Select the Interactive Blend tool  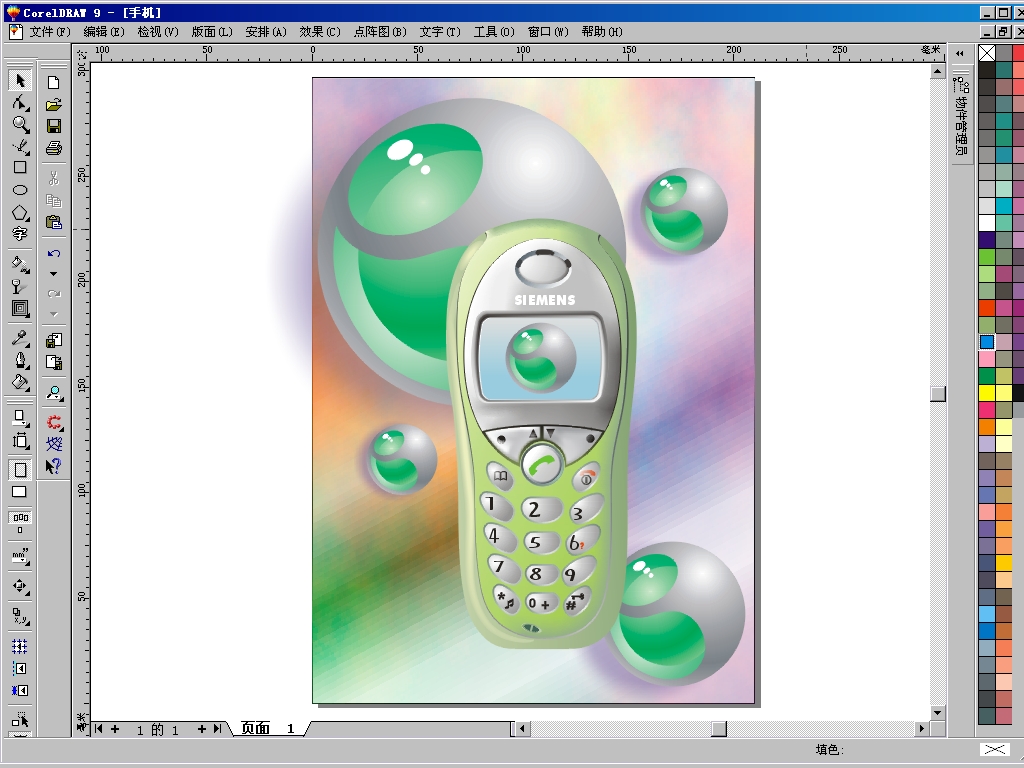(20, 308)
